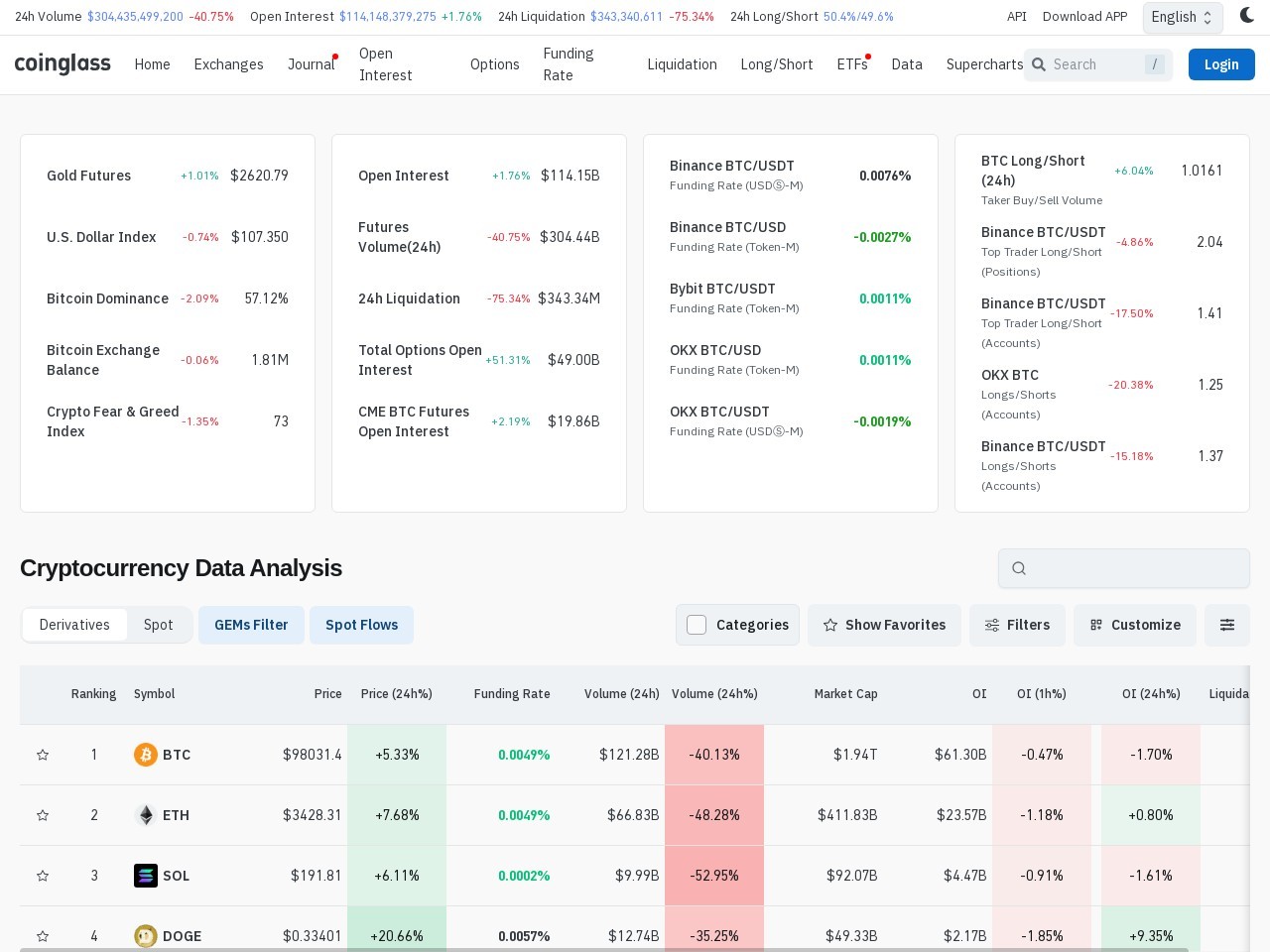
Task: Click magnifier icon in table search box
Action: [1019, 568]
